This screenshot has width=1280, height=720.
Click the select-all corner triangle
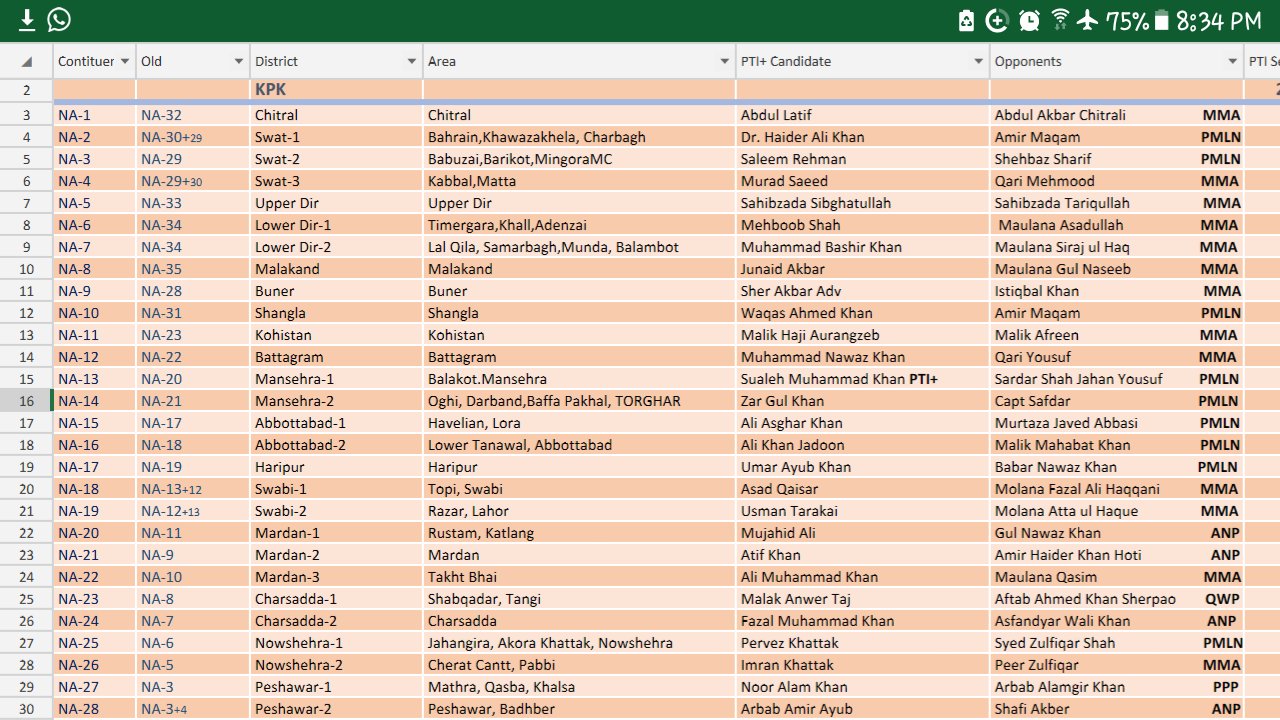[x=27, y=61]
